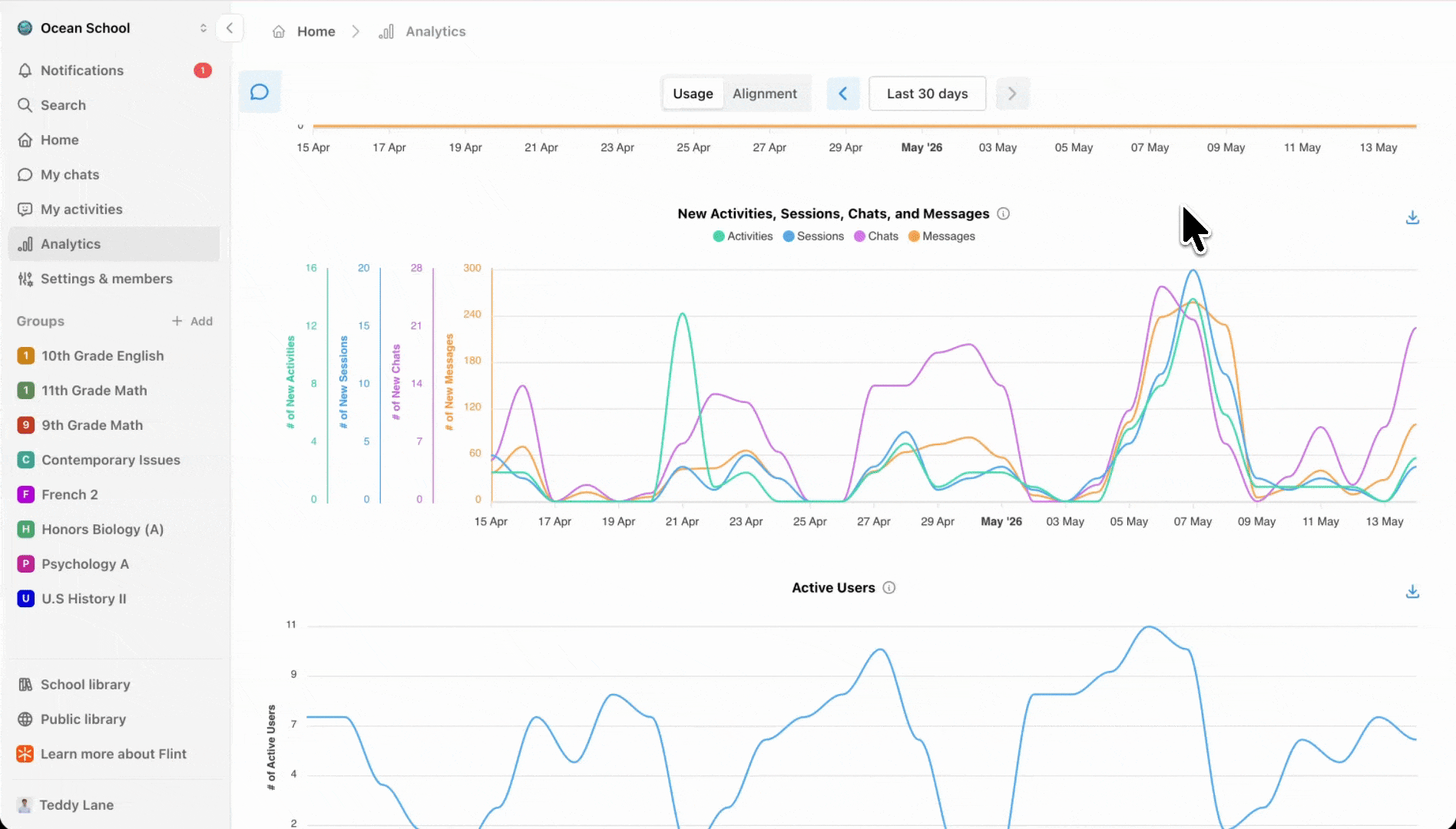
Task: Toggle the Messages series in the legend
Action: (941, 236)
